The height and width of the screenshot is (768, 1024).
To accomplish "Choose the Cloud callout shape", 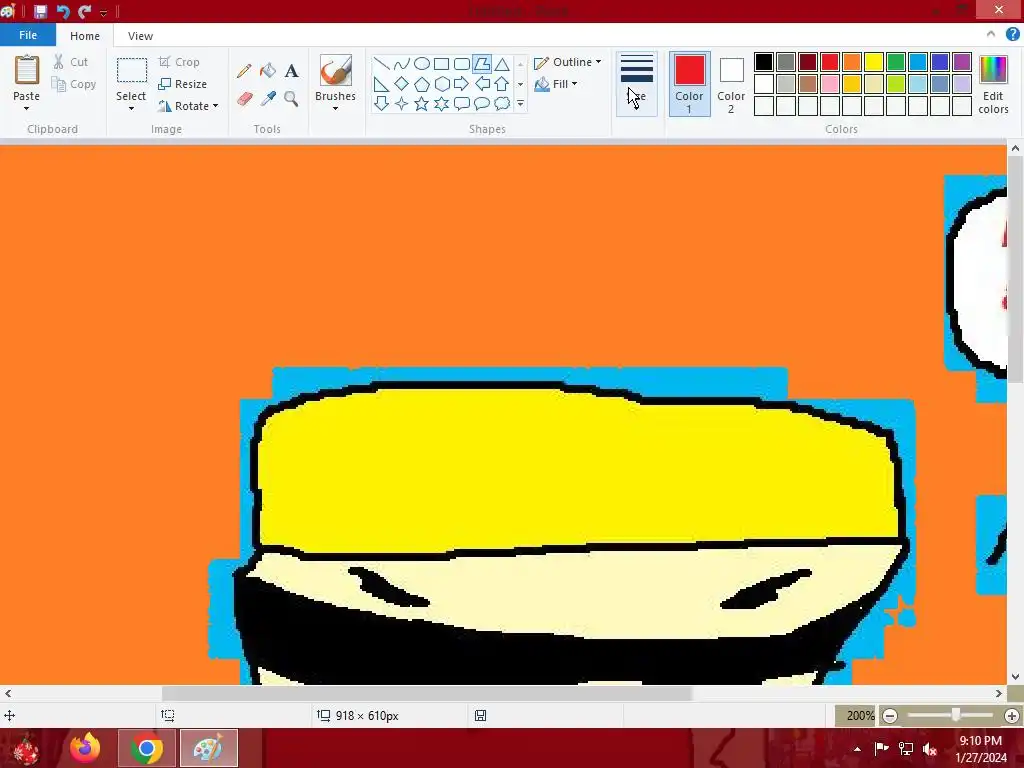I will [502, 103].
